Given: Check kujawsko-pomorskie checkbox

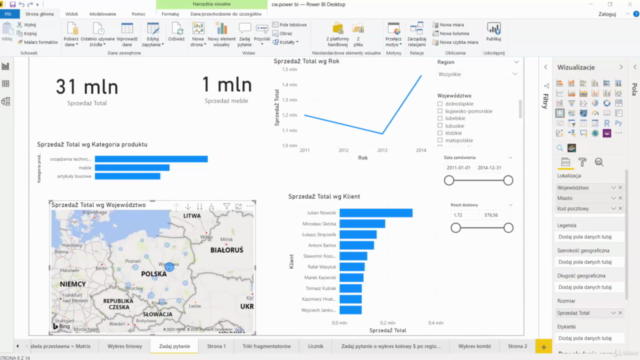Looking at the screenshot, I should click(x=440, y=111).
